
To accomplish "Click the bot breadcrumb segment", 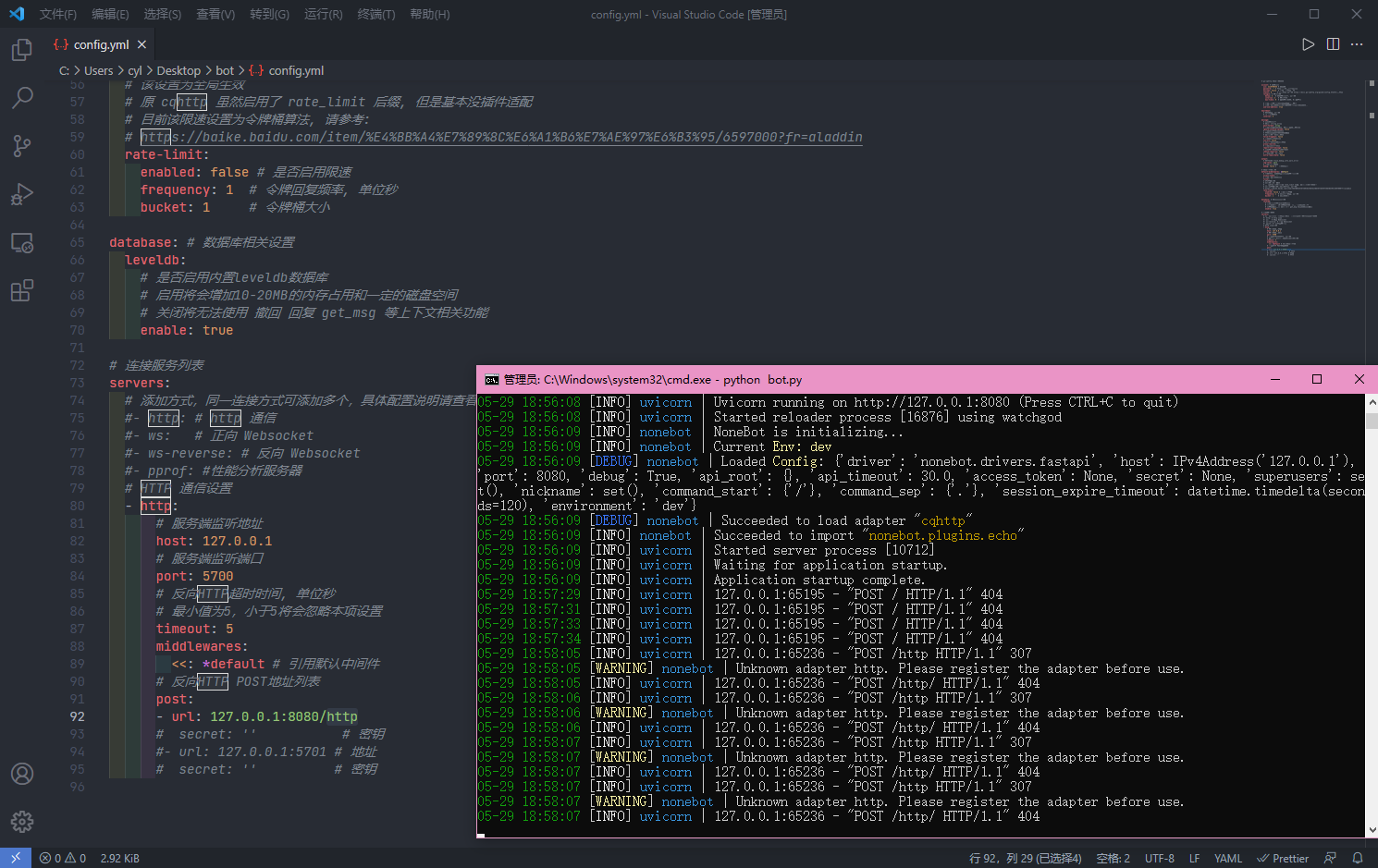I will tap(225, 70).
